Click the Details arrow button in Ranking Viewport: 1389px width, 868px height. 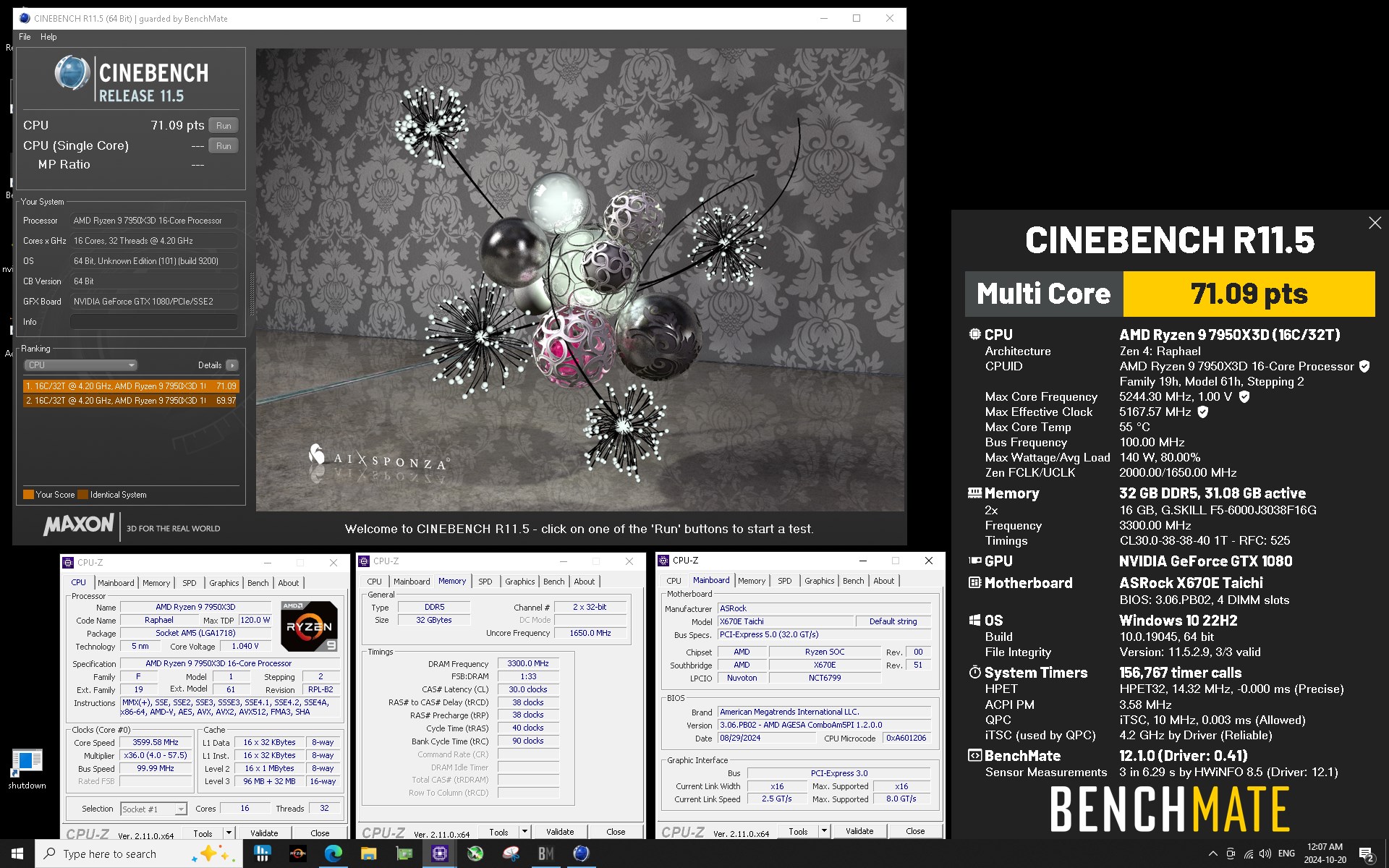click(x=231, y=365)
